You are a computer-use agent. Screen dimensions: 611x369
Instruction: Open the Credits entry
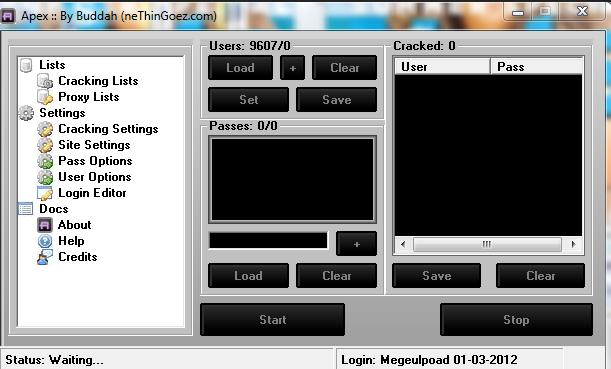tap(78, 257)
